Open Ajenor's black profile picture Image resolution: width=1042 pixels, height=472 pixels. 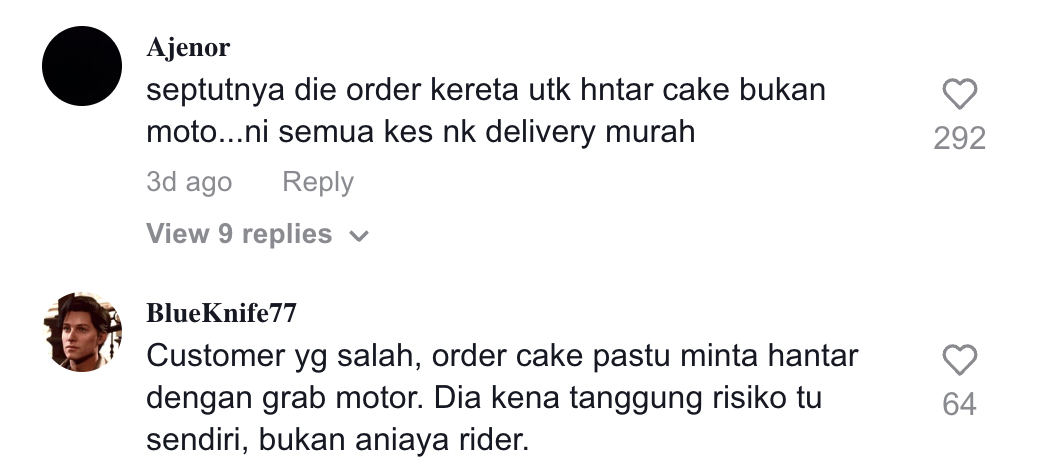tap(82, 66)
